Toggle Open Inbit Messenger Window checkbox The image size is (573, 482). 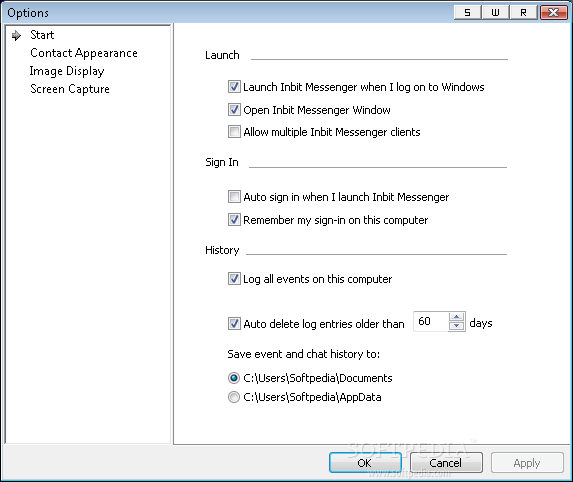click(x=234, y=110)
